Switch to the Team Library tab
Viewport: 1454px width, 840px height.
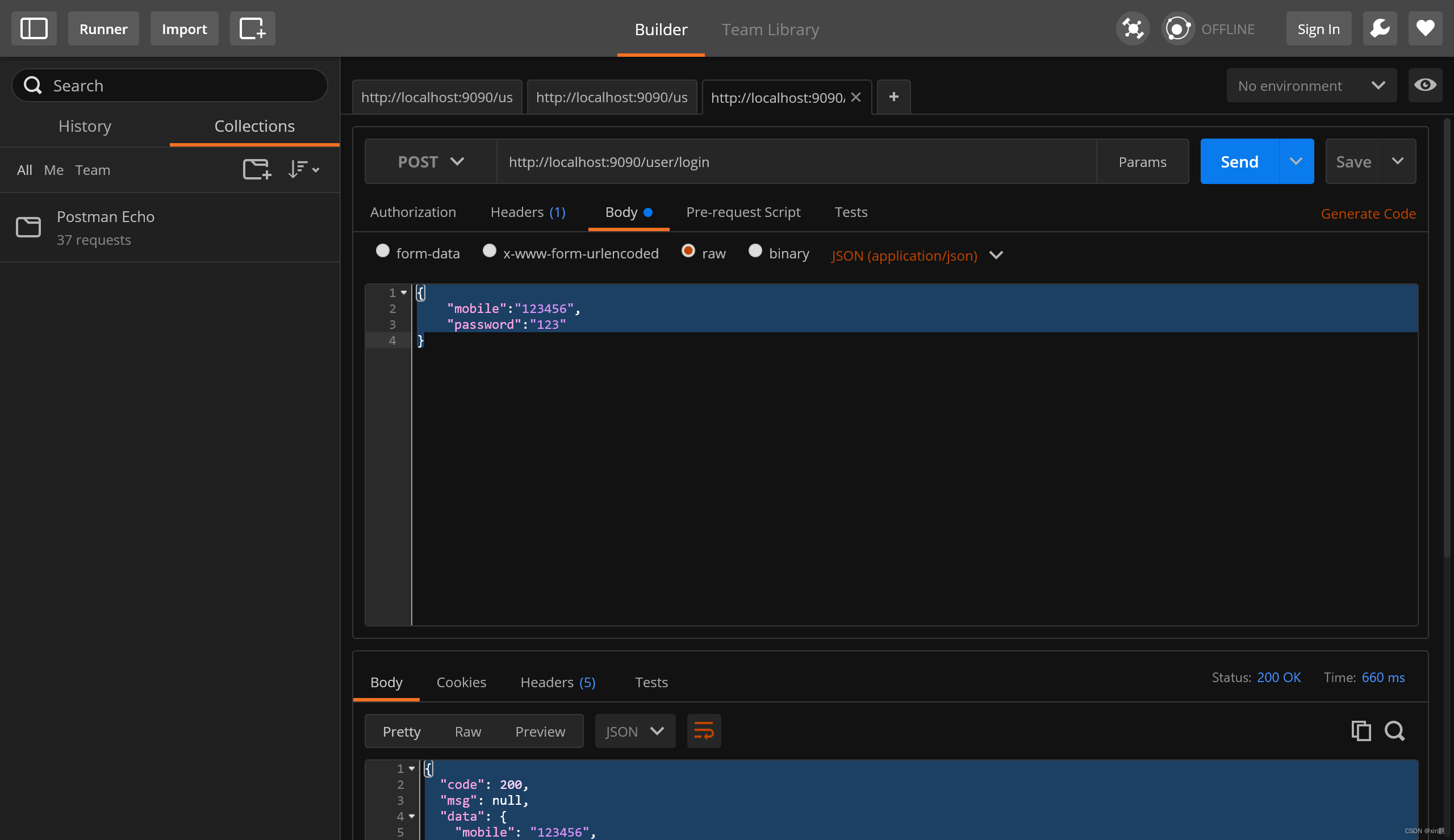coord(770,29)
